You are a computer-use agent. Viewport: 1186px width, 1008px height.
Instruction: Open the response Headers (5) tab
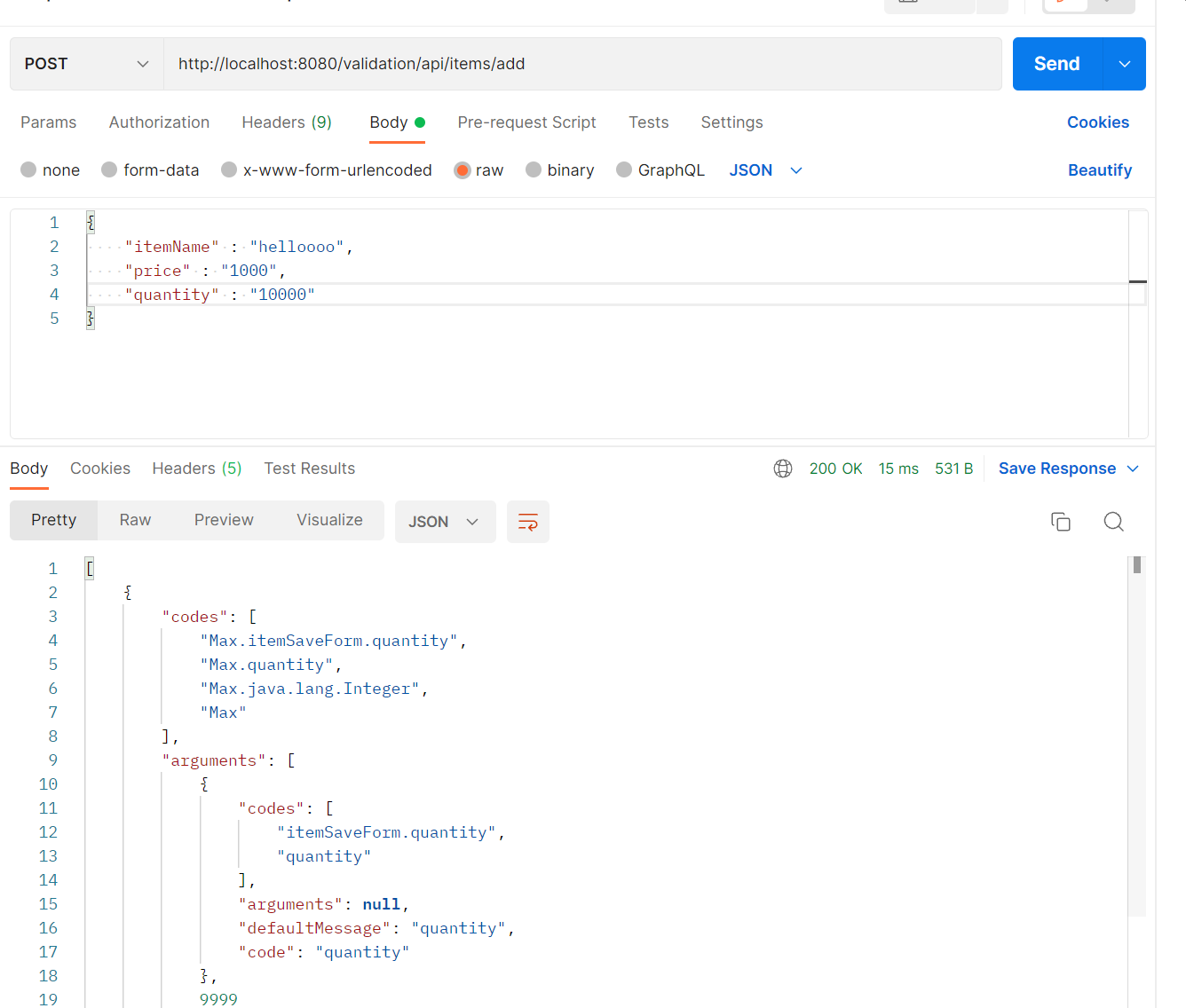pyautogui.click(x=197, y=469)
